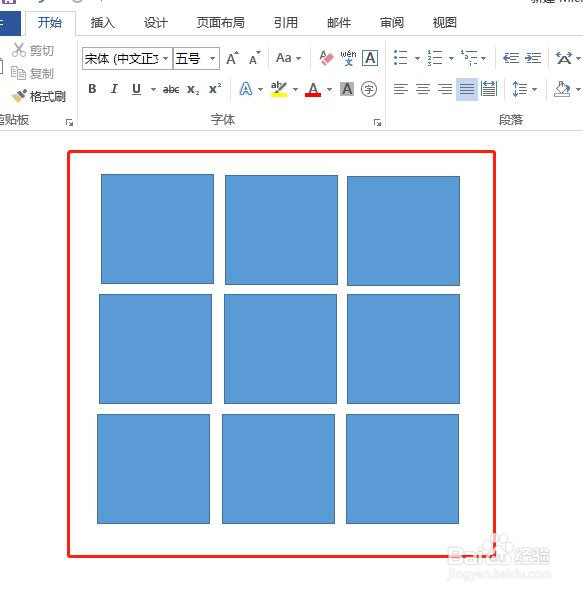The height and width of the screenshot is (595, 583).
Task: Expand font color dropdown arrow
Action: pos(329,90)
